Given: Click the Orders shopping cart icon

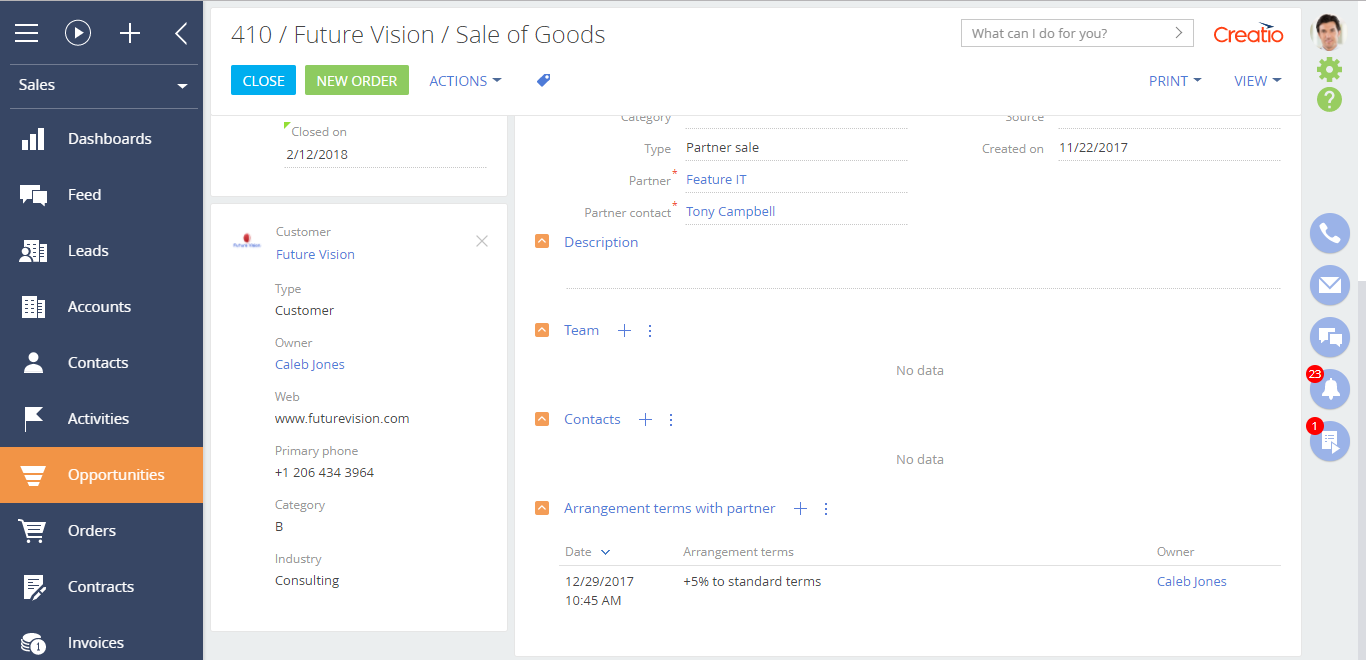Looking at the screenshot, I should click(x=33, y=531).
